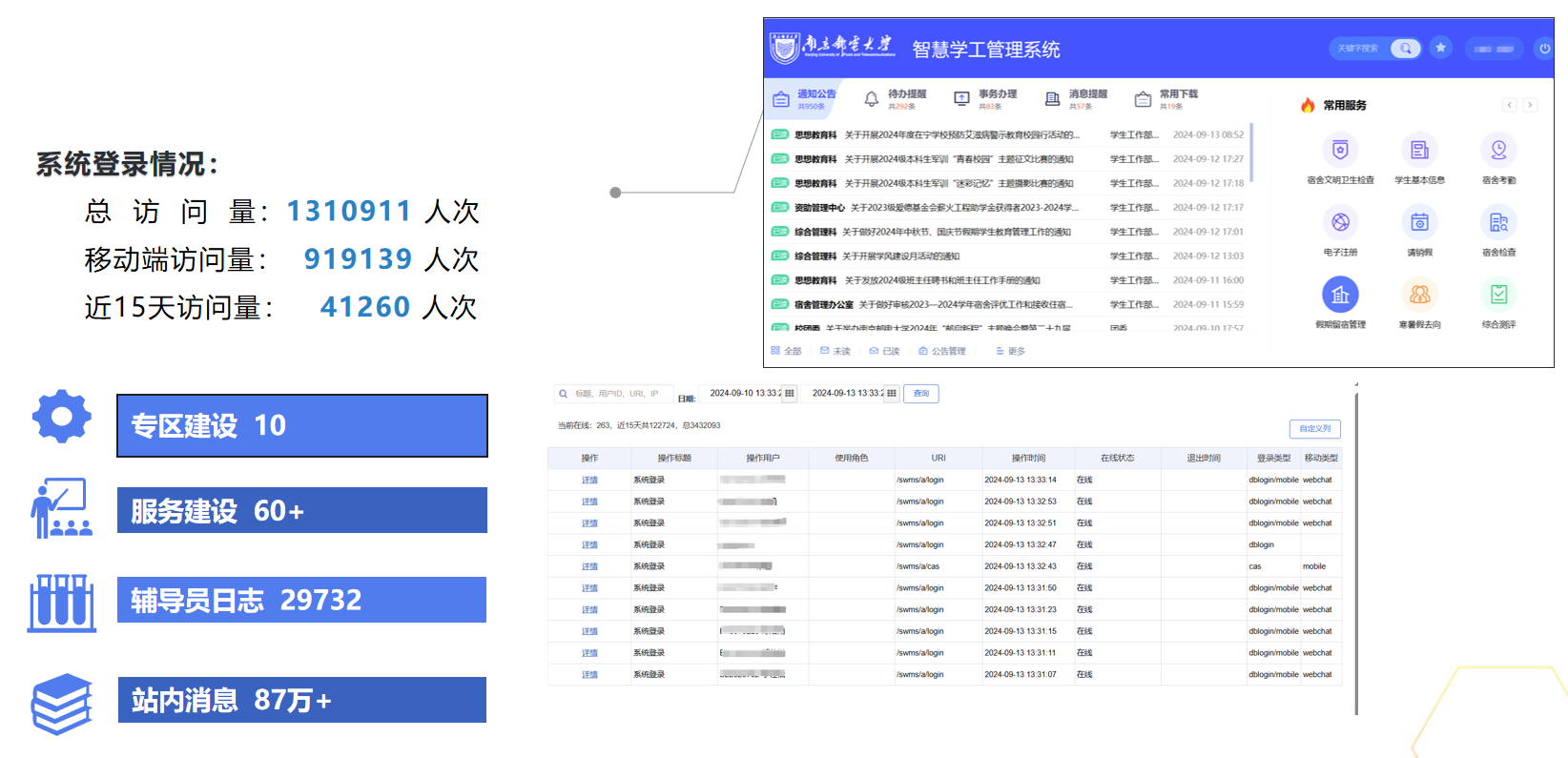The width and height of the screenshot is (1568, 758).
Task: Open the 宿舍检查 service icon
Action: (1498, 222)
